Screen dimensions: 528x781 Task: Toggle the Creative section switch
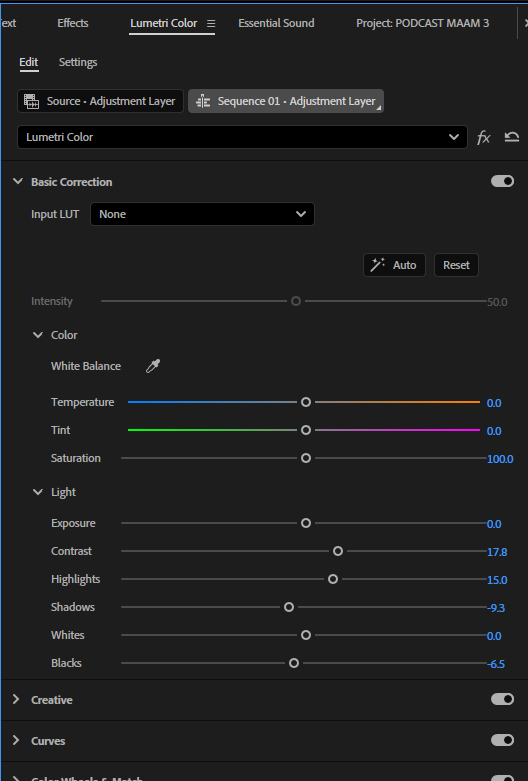(502, 699)
